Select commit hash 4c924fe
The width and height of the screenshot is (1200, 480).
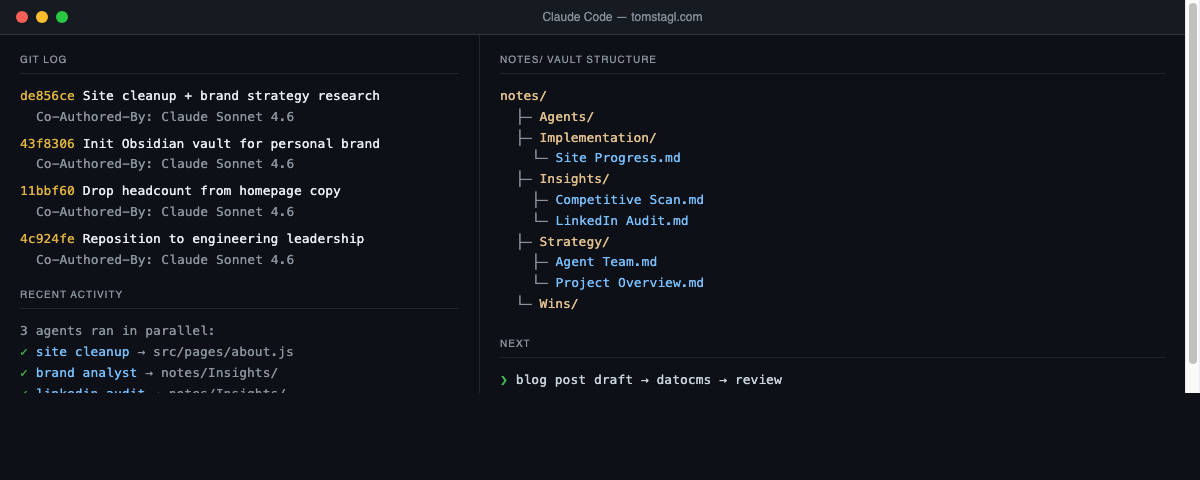pos(47,239)
